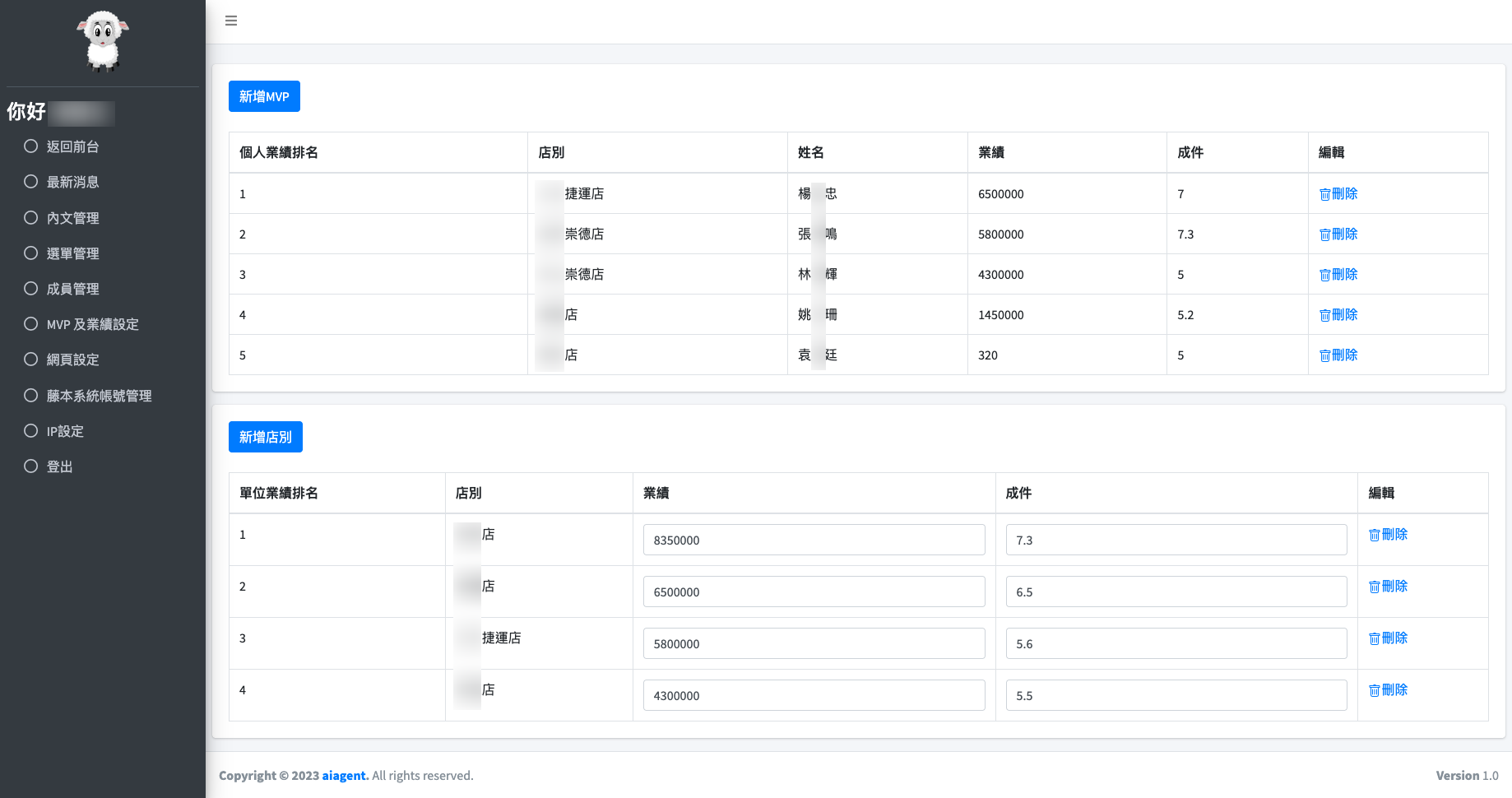The height and width of the screenshot is (798, 1512).
Task: Delete the rank 1 MVP row
Action: coord(1338,194)
